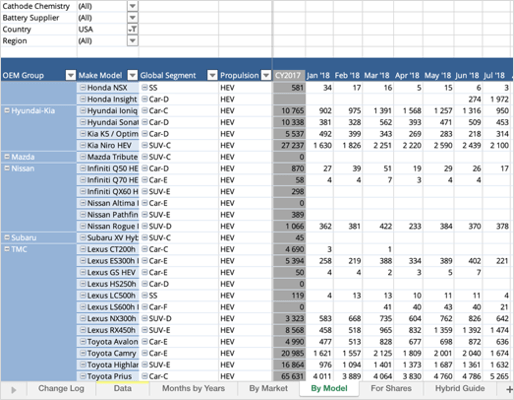
Task: Select the Hyundai Sonata model cell
Action: pyautogui.click(x=108, y=122)
